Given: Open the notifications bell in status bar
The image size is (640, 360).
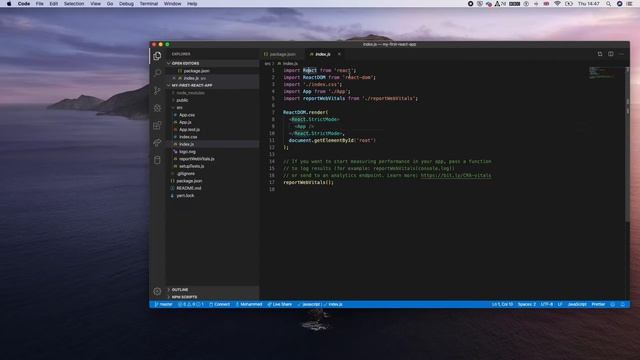Looking at the screenshot, I should pyautogui.click(x=622, y=304).
